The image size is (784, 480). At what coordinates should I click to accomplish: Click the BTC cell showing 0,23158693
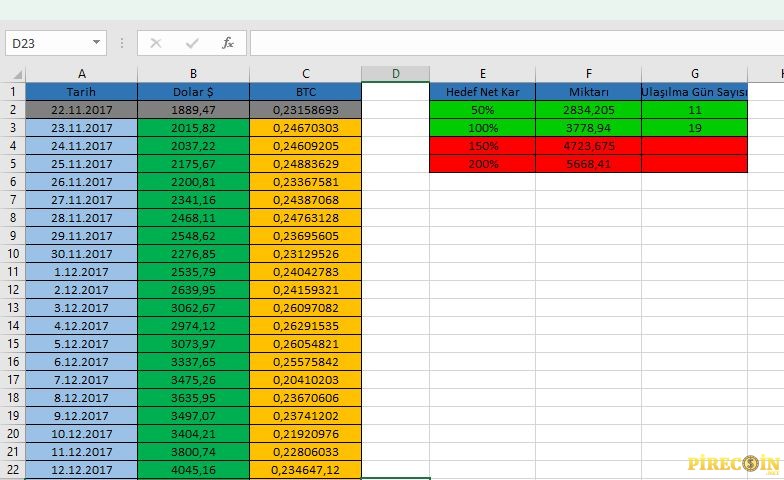point(305,109)
